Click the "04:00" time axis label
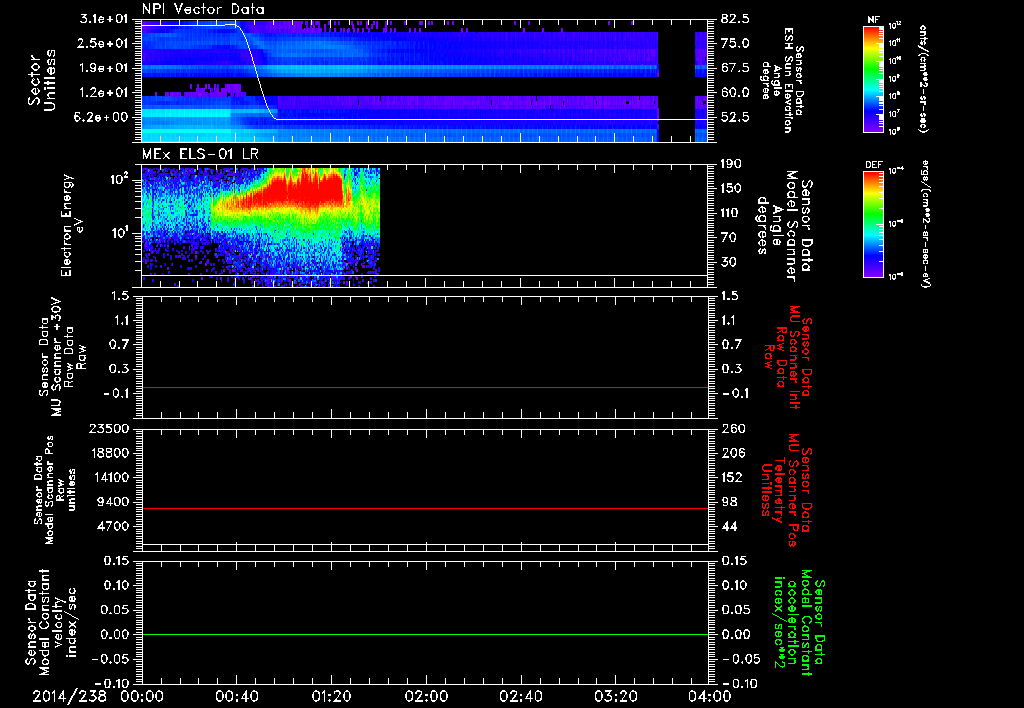 tap(710, 696)
